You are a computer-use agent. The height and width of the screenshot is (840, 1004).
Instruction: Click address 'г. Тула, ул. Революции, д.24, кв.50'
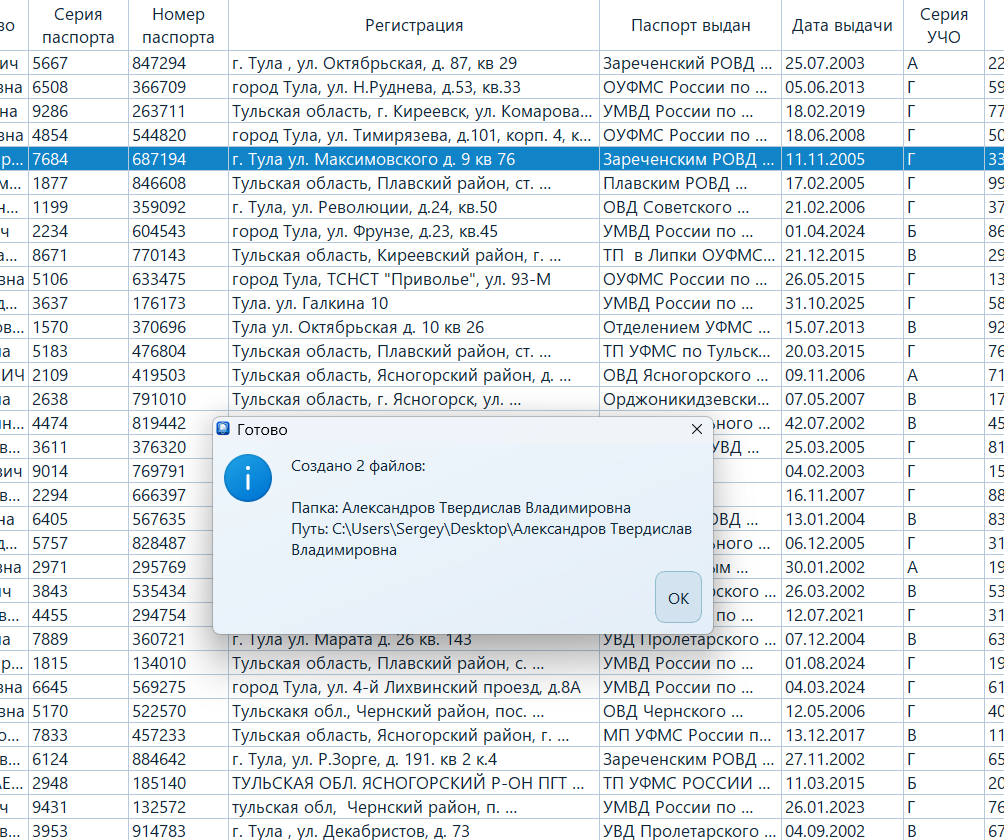[x=414, y=207]
